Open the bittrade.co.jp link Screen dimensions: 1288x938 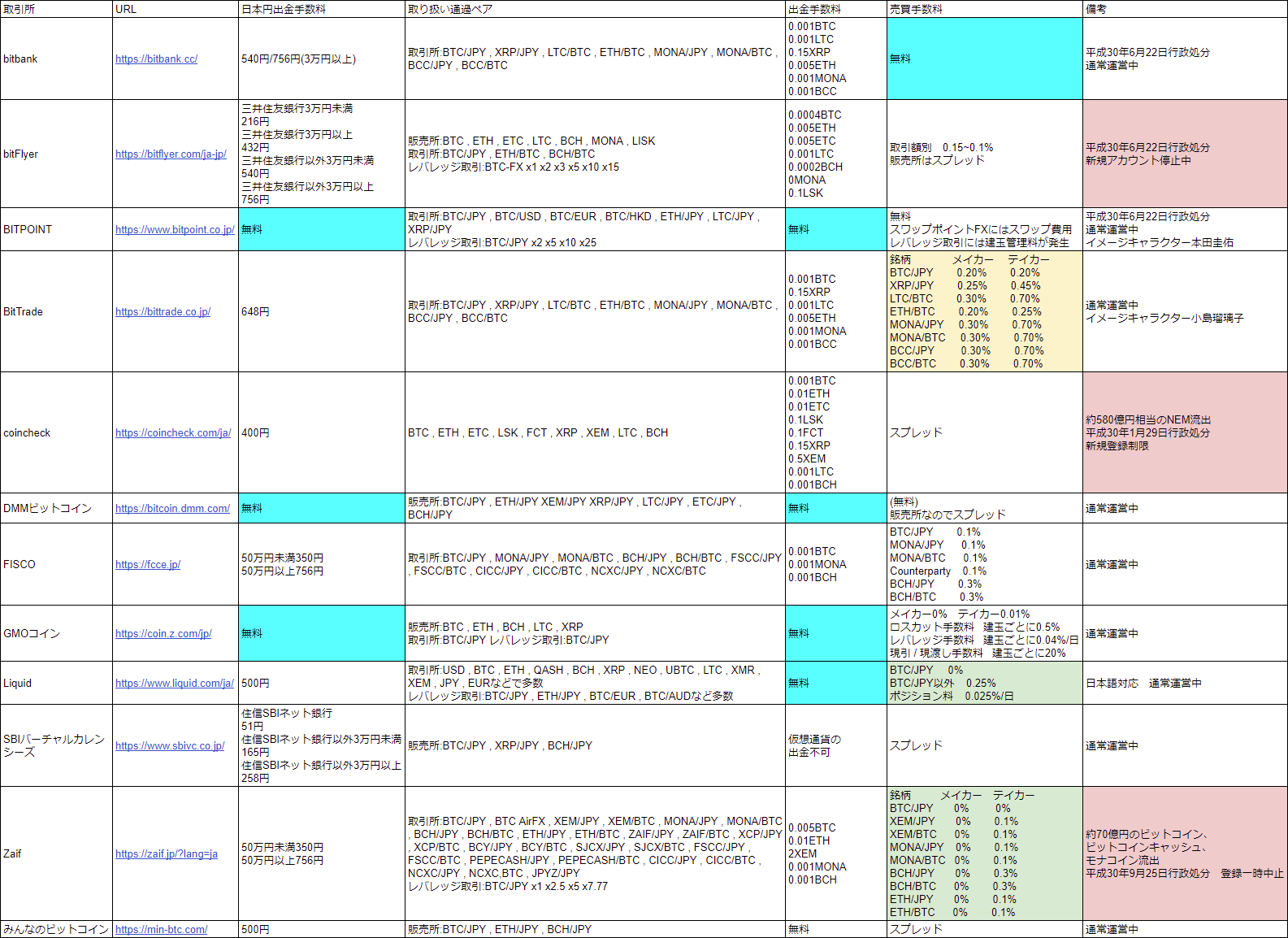point(163,312)
